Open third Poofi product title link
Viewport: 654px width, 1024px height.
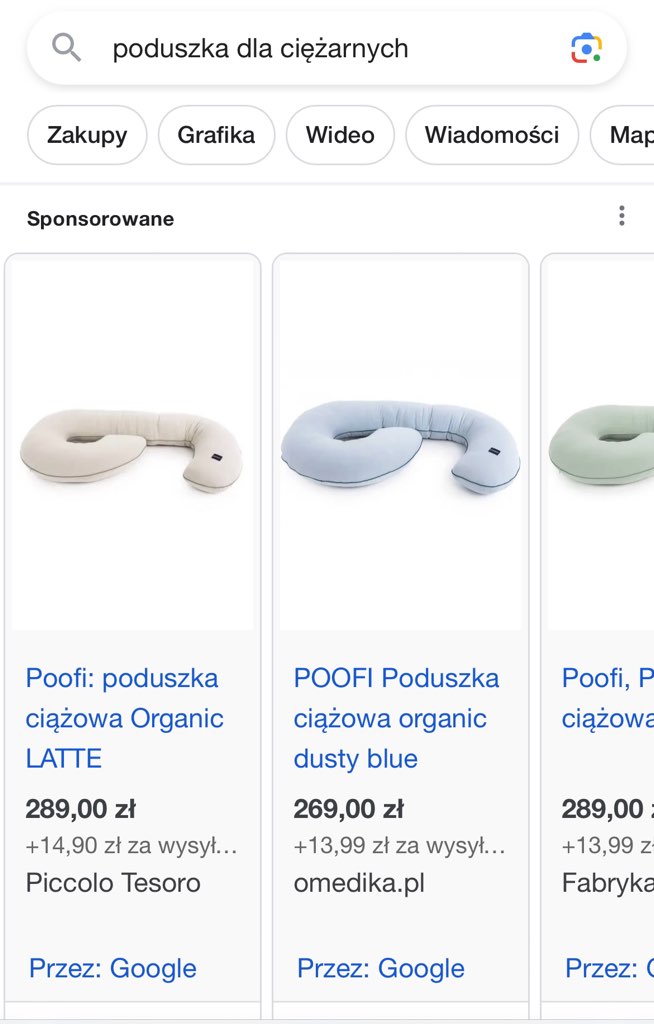(x=607, y=698)
